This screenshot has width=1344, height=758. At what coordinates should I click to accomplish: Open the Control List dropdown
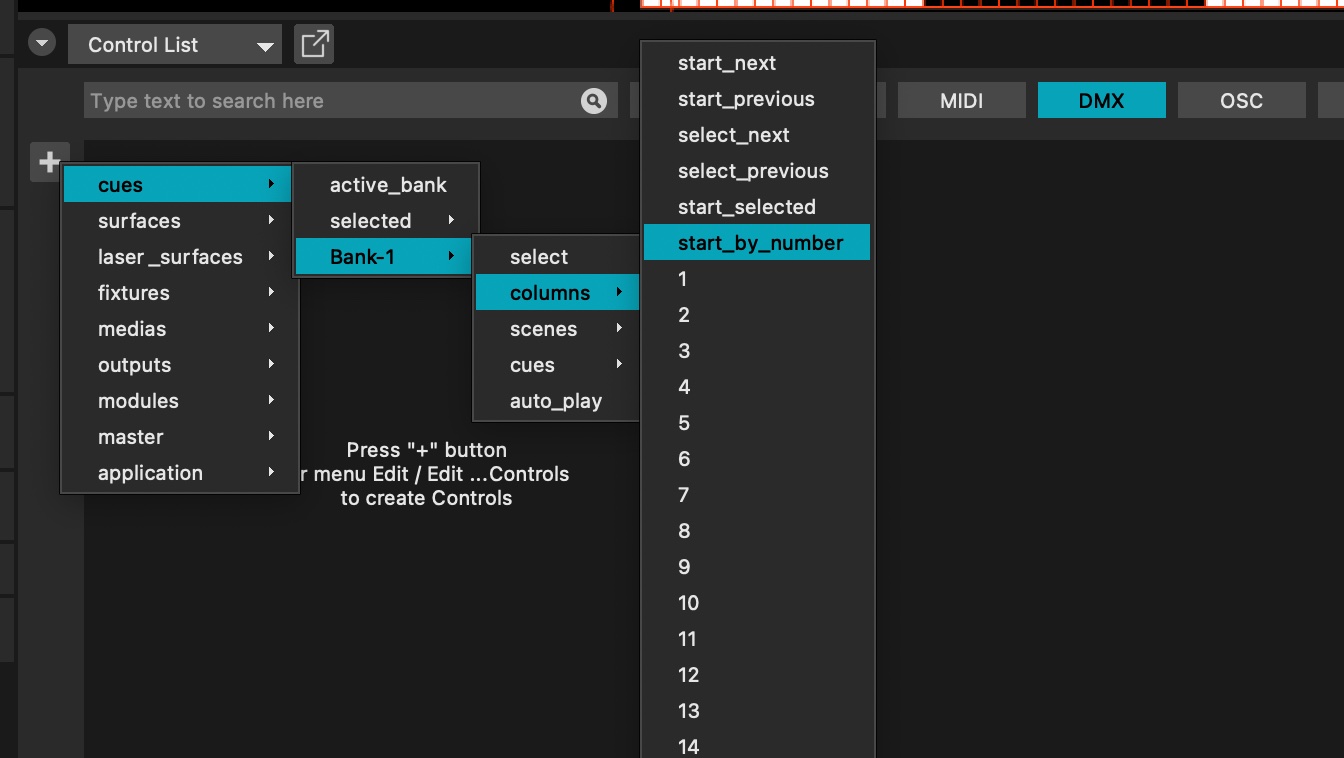tap(175, 45)
